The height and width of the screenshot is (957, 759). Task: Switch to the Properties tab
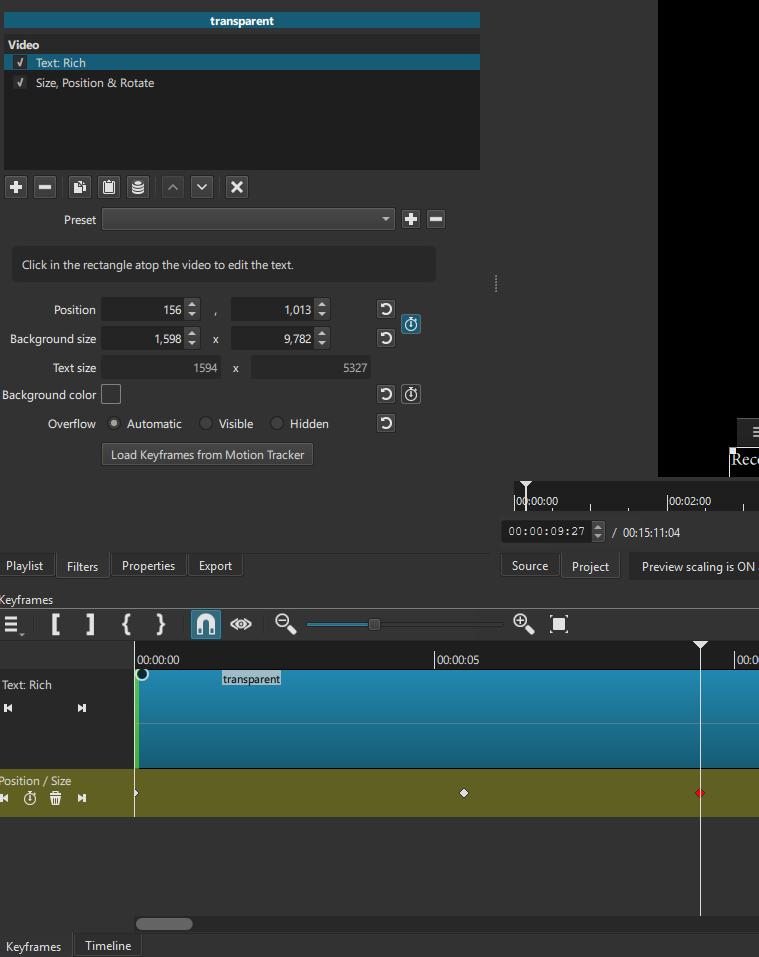[x=148, y=566]
